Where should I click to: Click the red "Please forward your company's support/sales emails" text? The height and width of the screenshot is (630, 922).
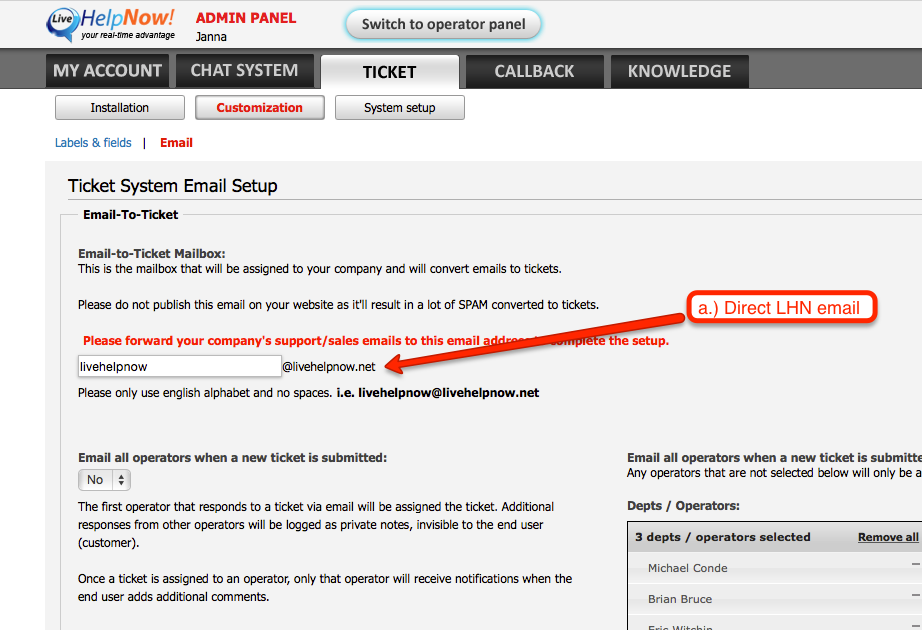[376, 341]
